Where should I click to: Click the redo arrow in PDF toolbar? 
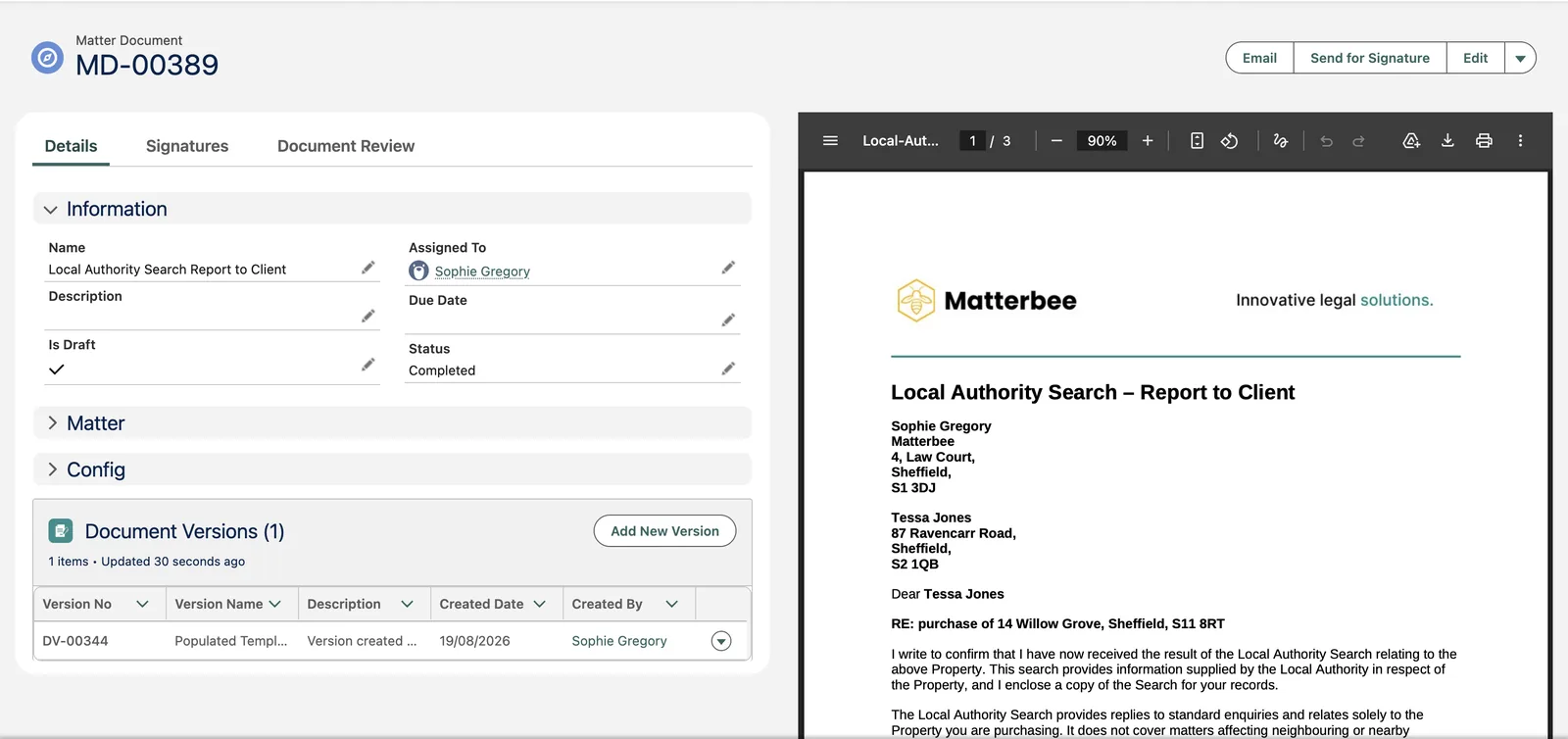1358,141
